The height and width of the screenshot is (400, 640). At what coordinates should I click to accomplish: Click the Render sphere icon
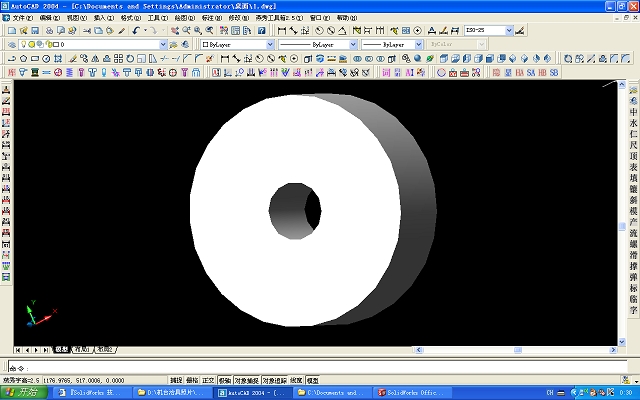[418, 59]
